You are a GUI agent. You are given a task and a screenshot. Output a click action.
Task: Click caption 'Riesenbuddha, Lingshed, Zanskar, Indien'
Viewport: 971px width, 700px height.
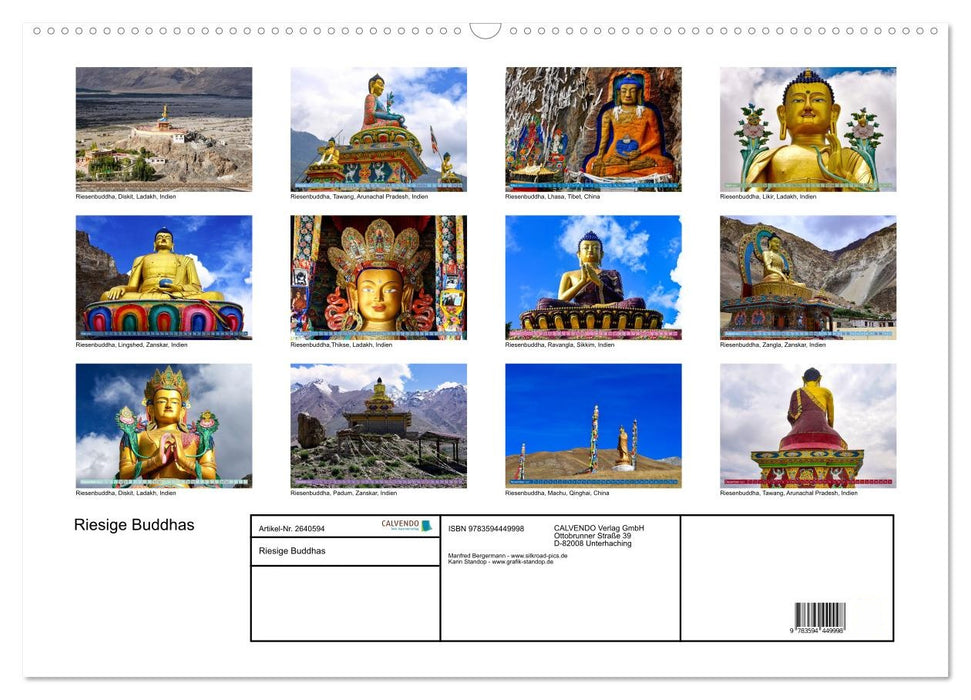click(x=131, y=344)
